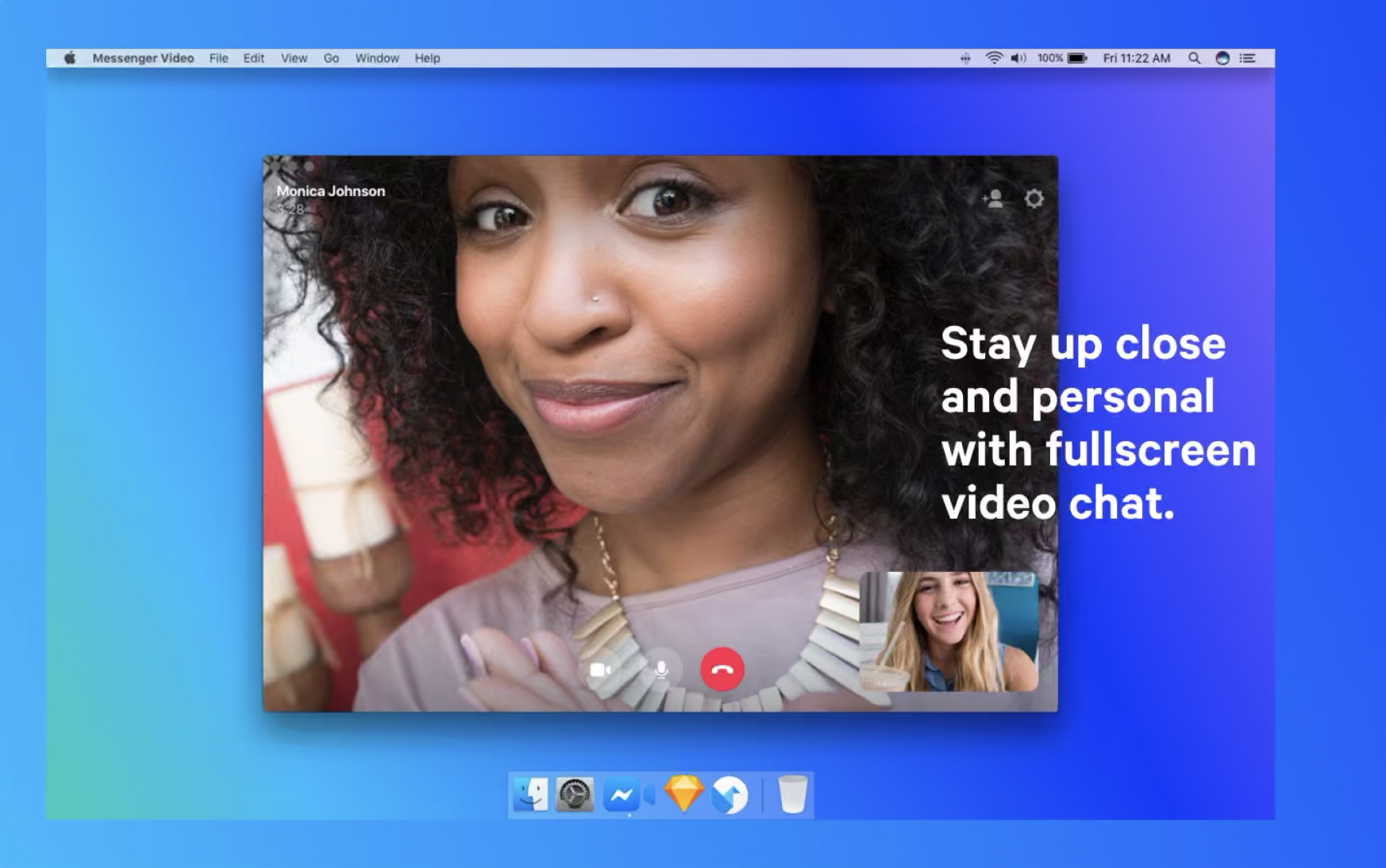Open the call settings gear icon
The width and height of the screenshot is (1386, 868).
(1034, 198)
